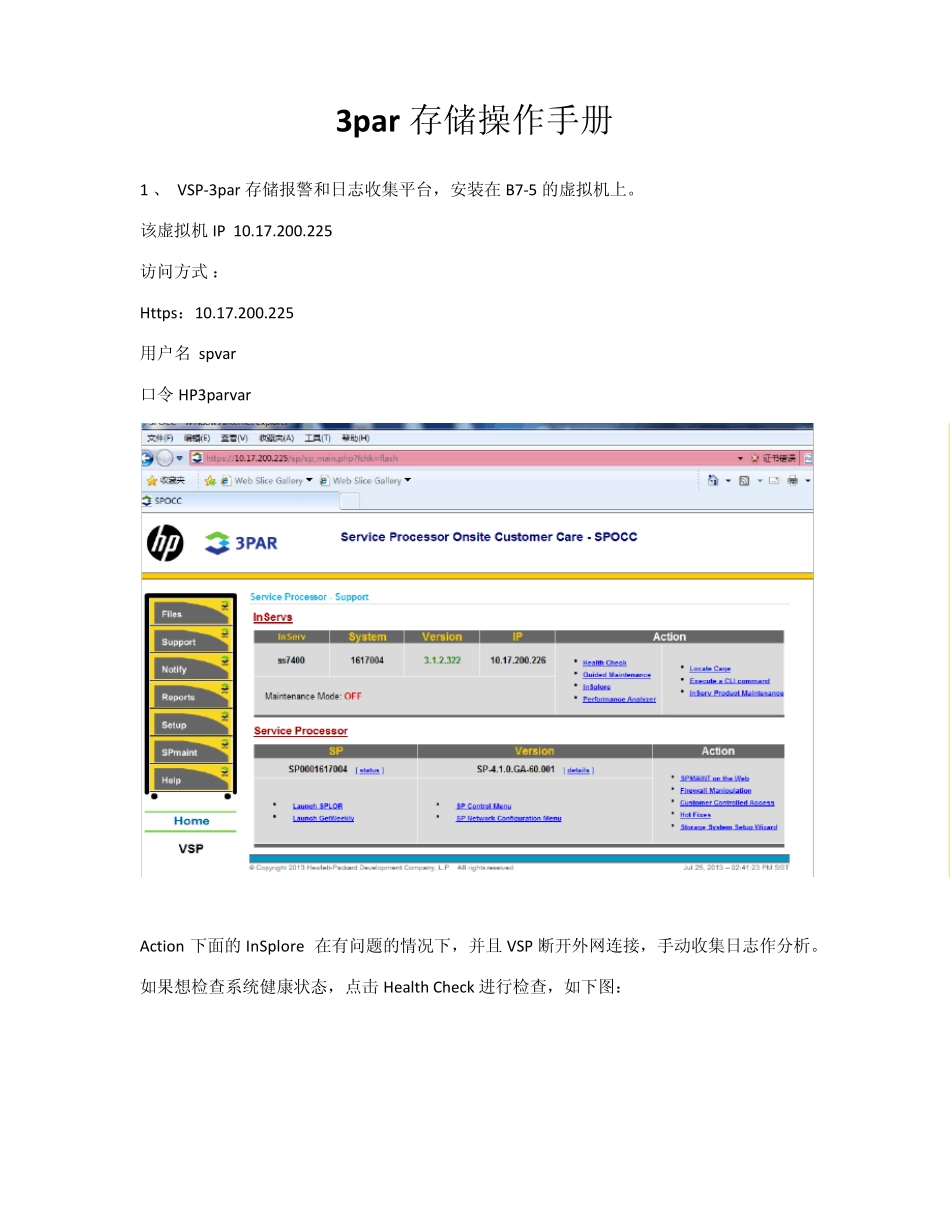This screenshot has width=950, height=1230.
Task: Click SPMAINT on the Web link
Action: click(715, 778)
